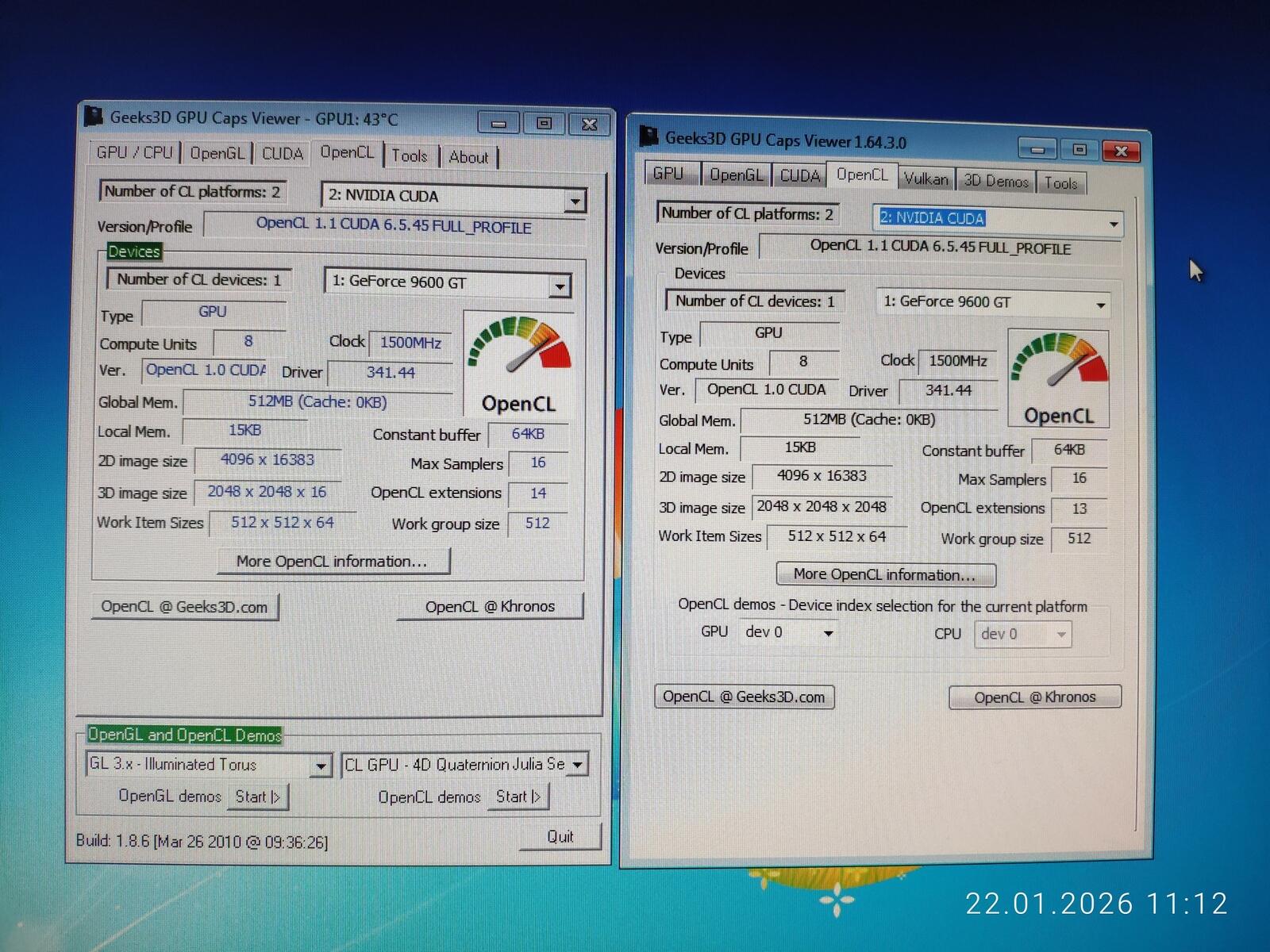Open OpenGL tab in right window

pyautogui.click(x=736, y=175)
